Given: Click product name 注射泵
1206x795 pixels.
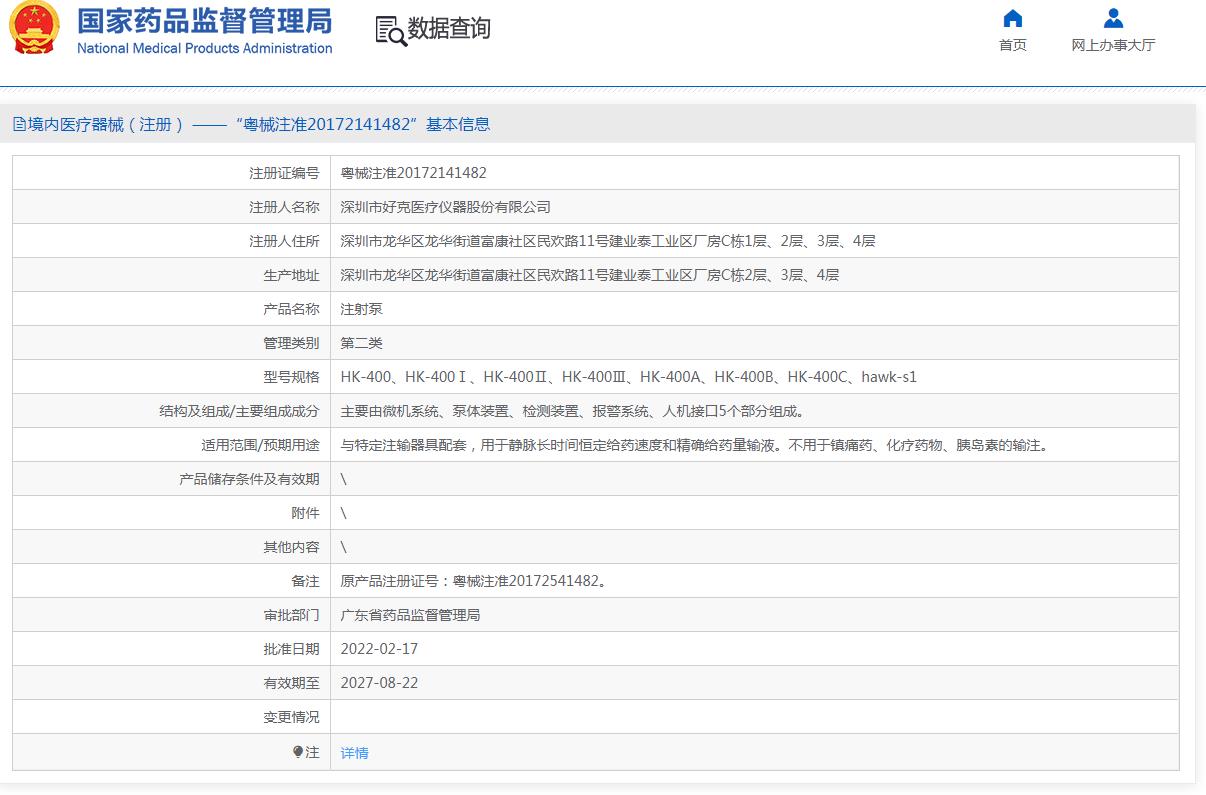Looking at the screenshot, I should tap(361, 309).
